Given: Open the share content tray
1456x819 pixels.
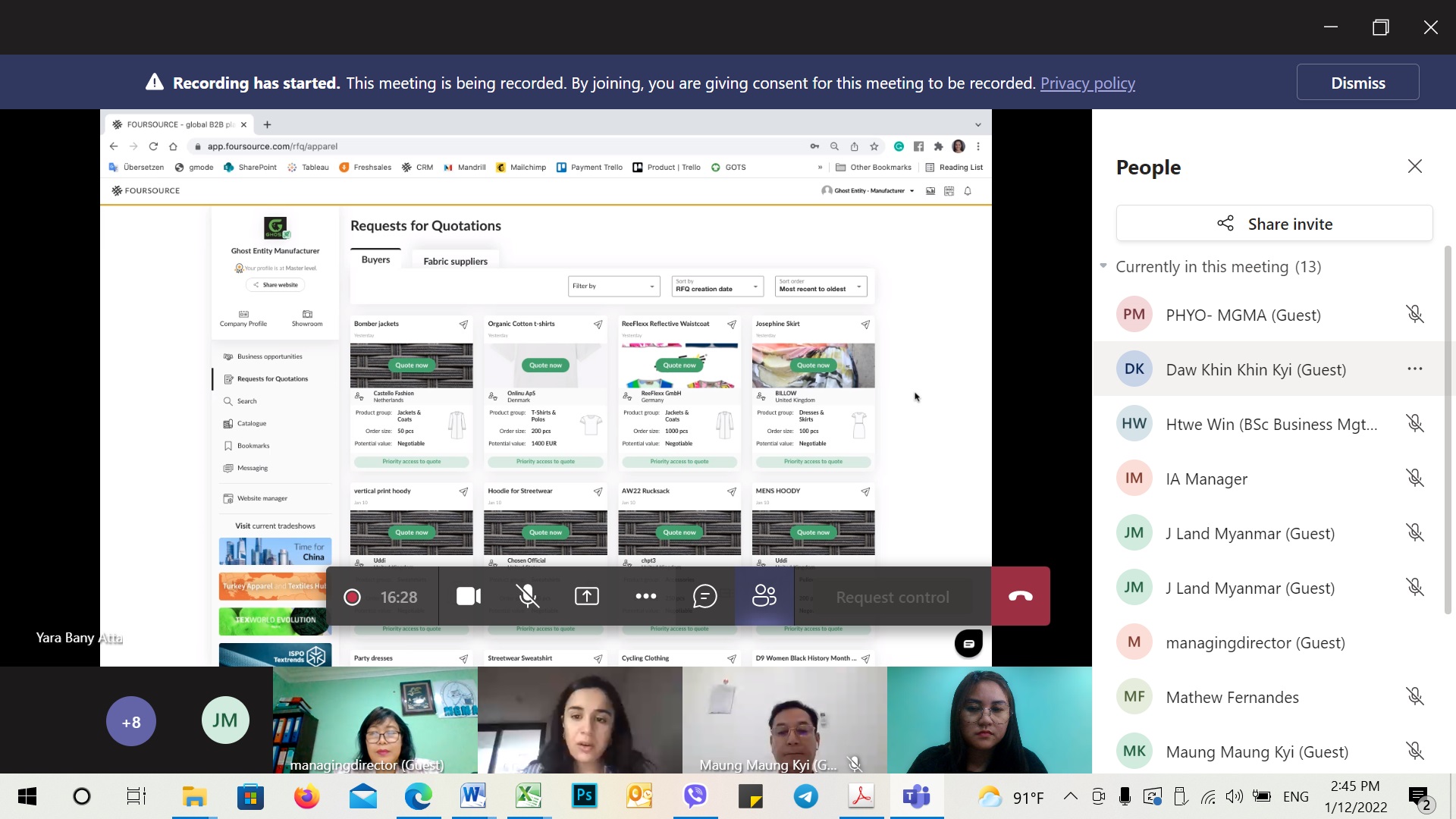Looking at the screenshot, I should pyautogui.click(x=587, y=597).
